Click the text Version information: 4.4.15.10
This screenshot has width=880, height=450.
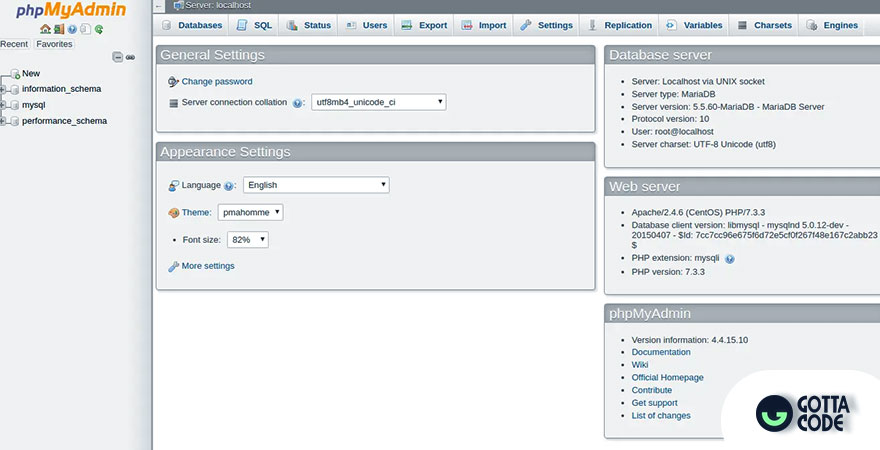point(689,339)
